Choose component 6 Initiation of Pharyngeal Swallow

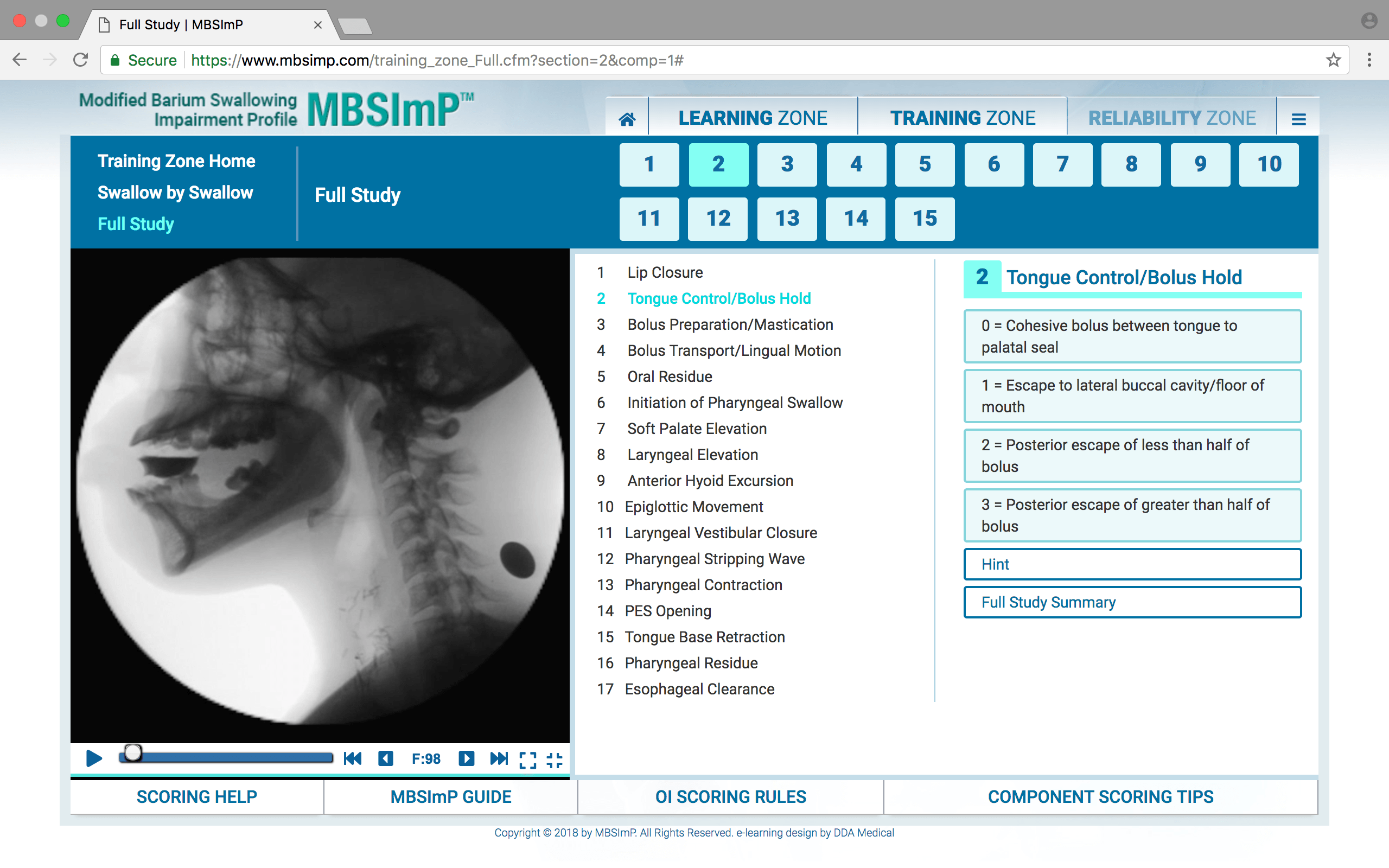(720, 403)
